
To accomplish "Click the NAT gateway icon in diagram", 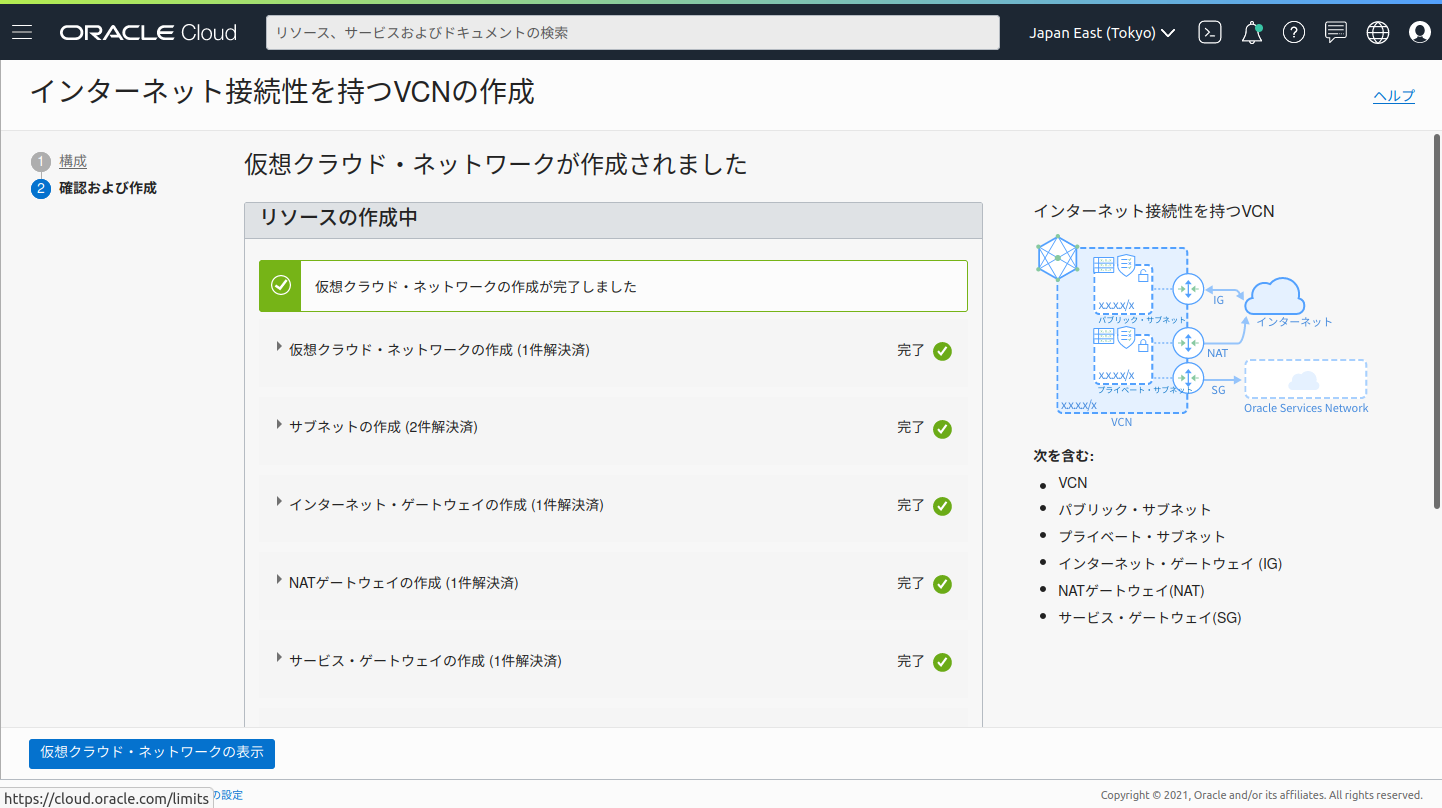I will (1188, 343).
